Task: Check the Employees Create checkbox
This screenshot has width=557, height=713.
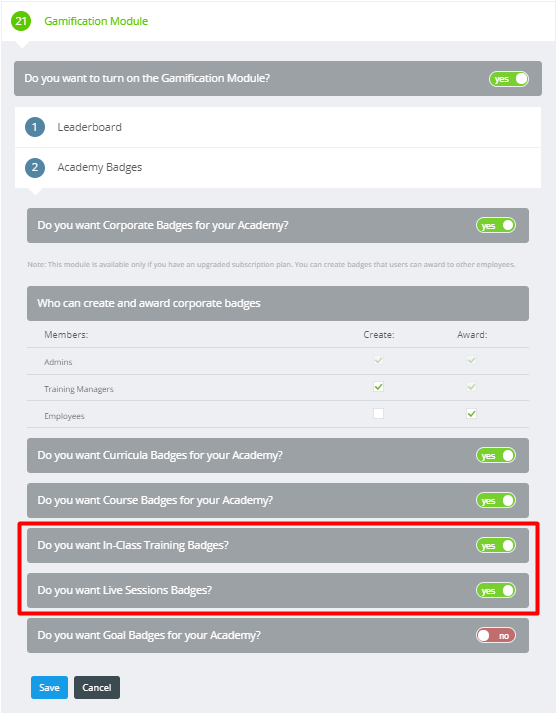Action: tap(378, 413)
